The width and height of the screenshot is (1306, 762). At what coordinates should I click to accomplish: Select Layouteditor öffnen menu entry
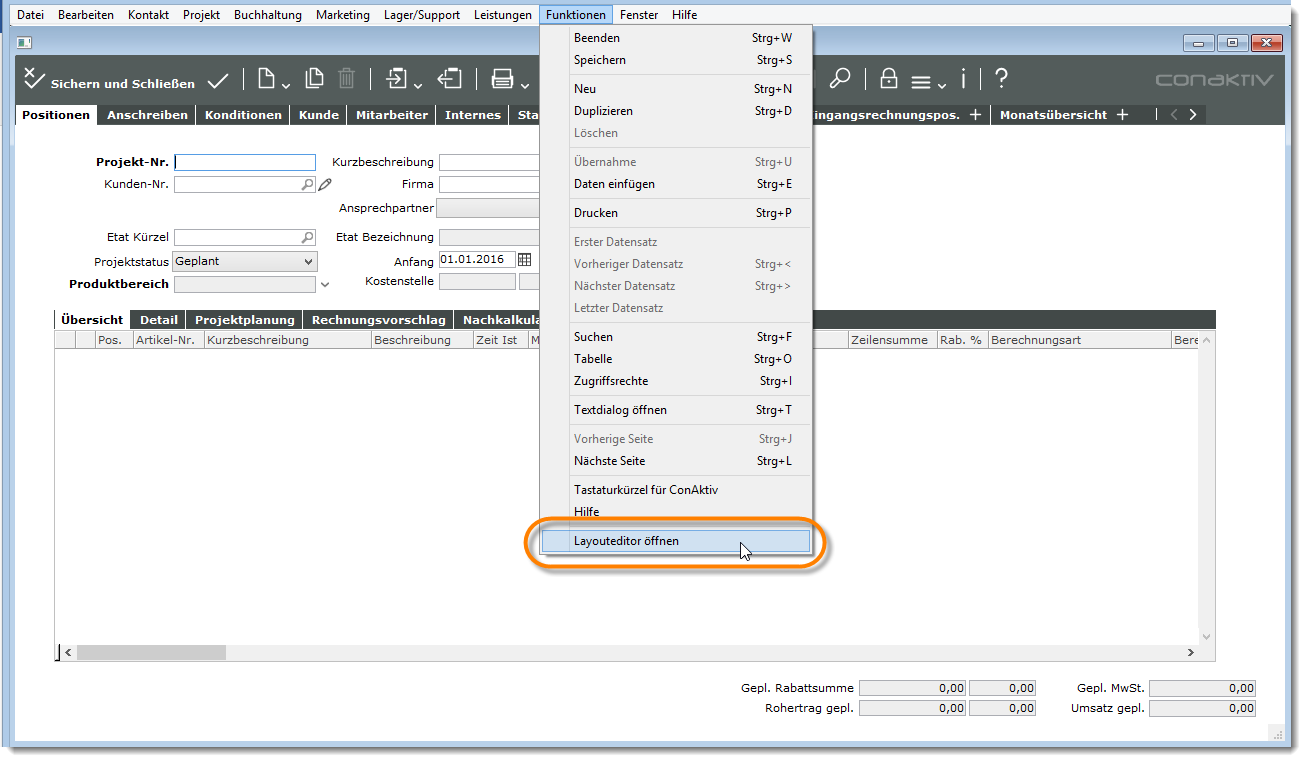[x=626, y=541]
